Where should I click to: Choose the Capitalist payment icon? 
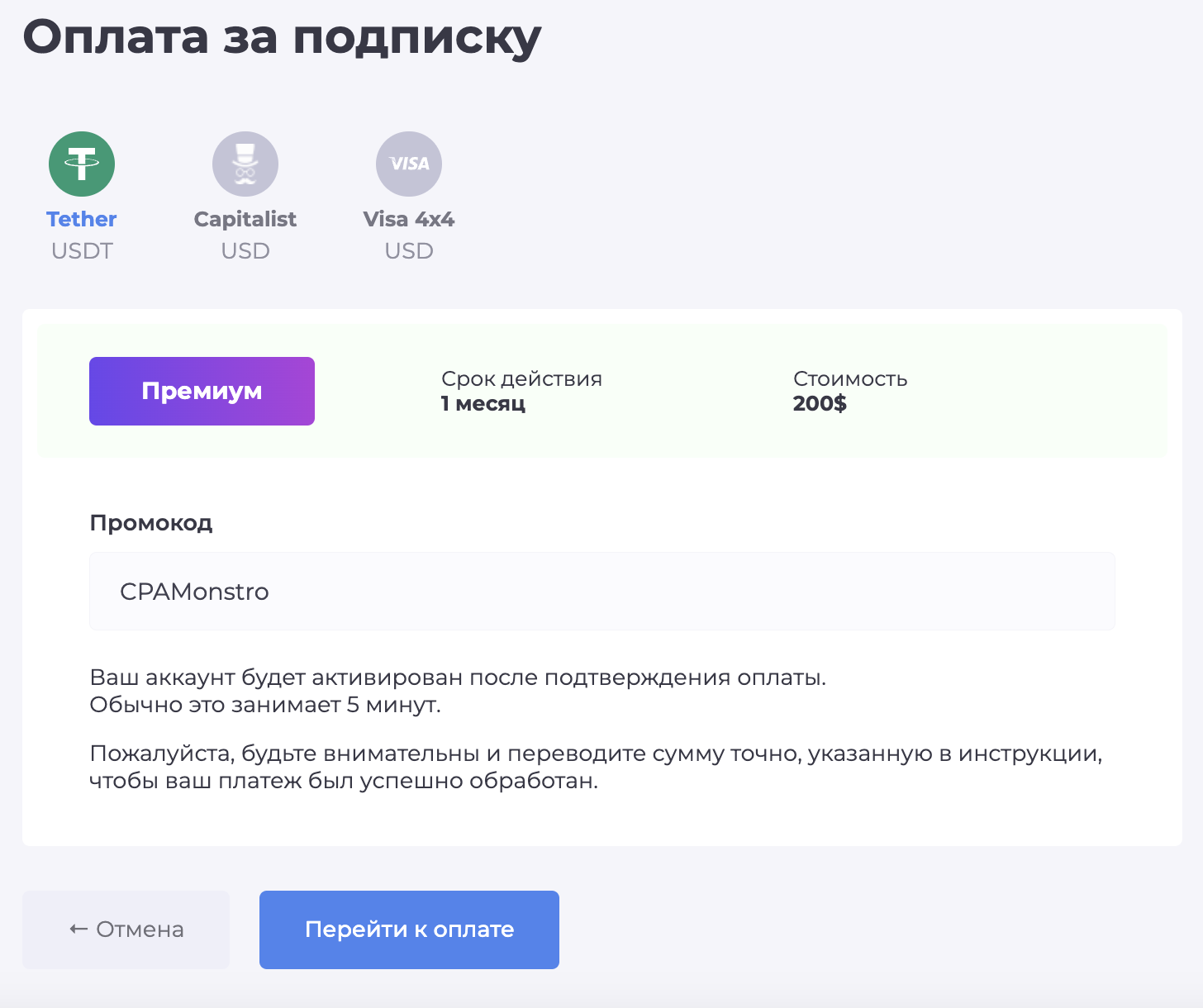(x=245, y=164)
